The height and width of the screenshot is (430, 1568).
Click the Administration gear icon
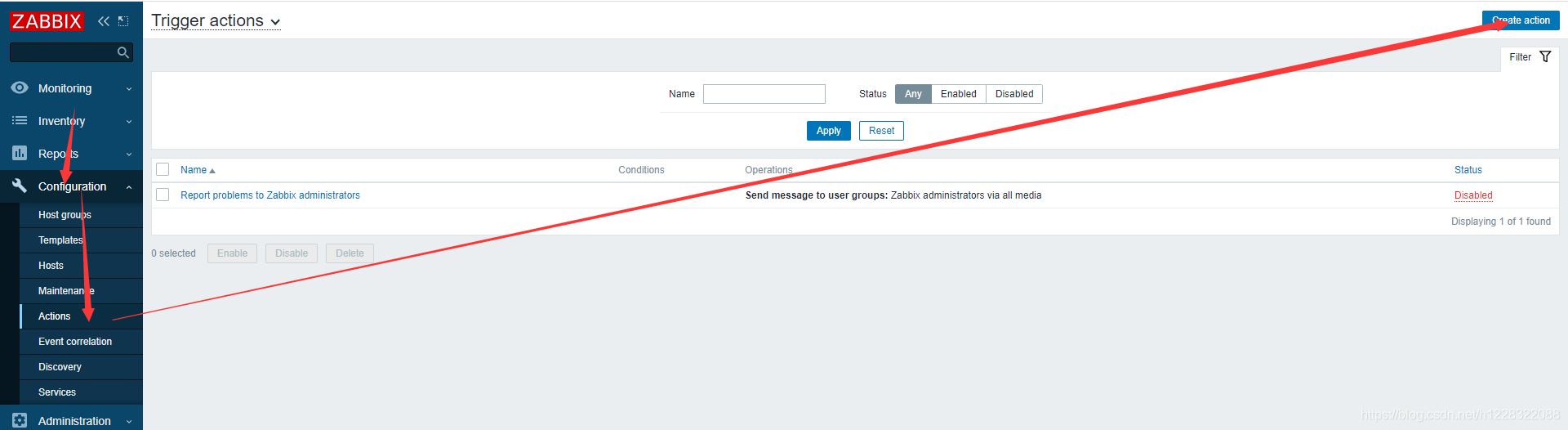(20, 420)
